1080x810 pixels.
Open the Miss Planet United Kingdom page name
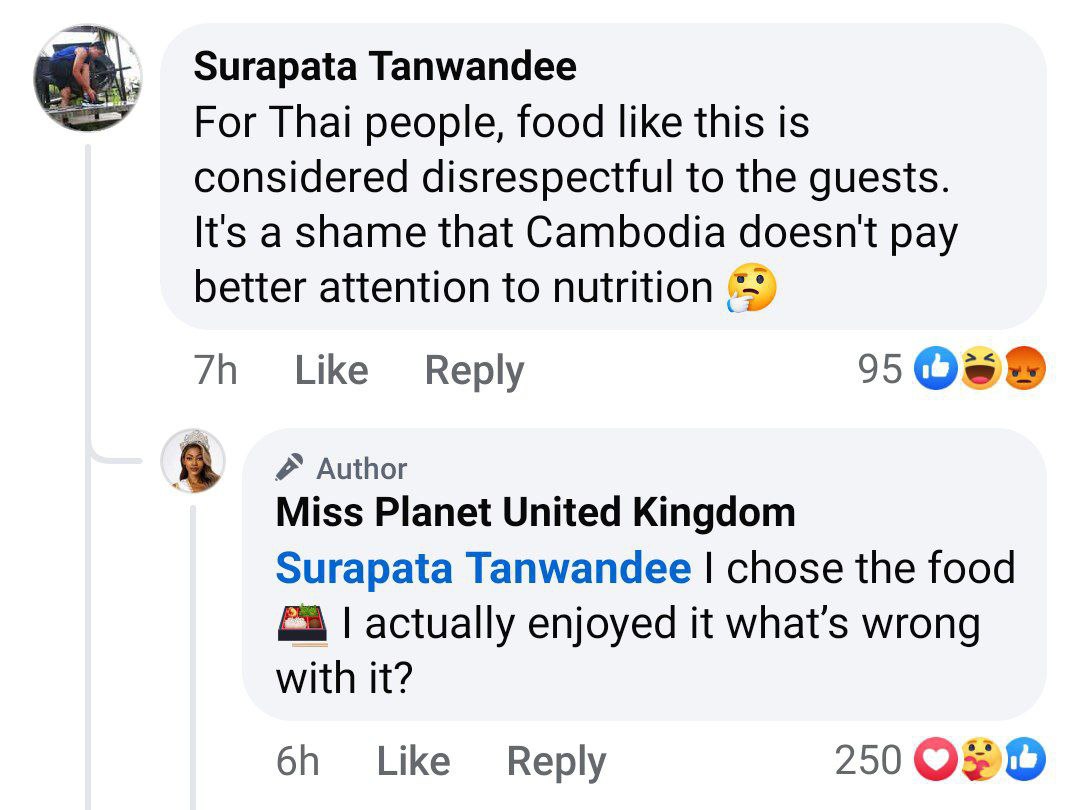pos(535,513)
